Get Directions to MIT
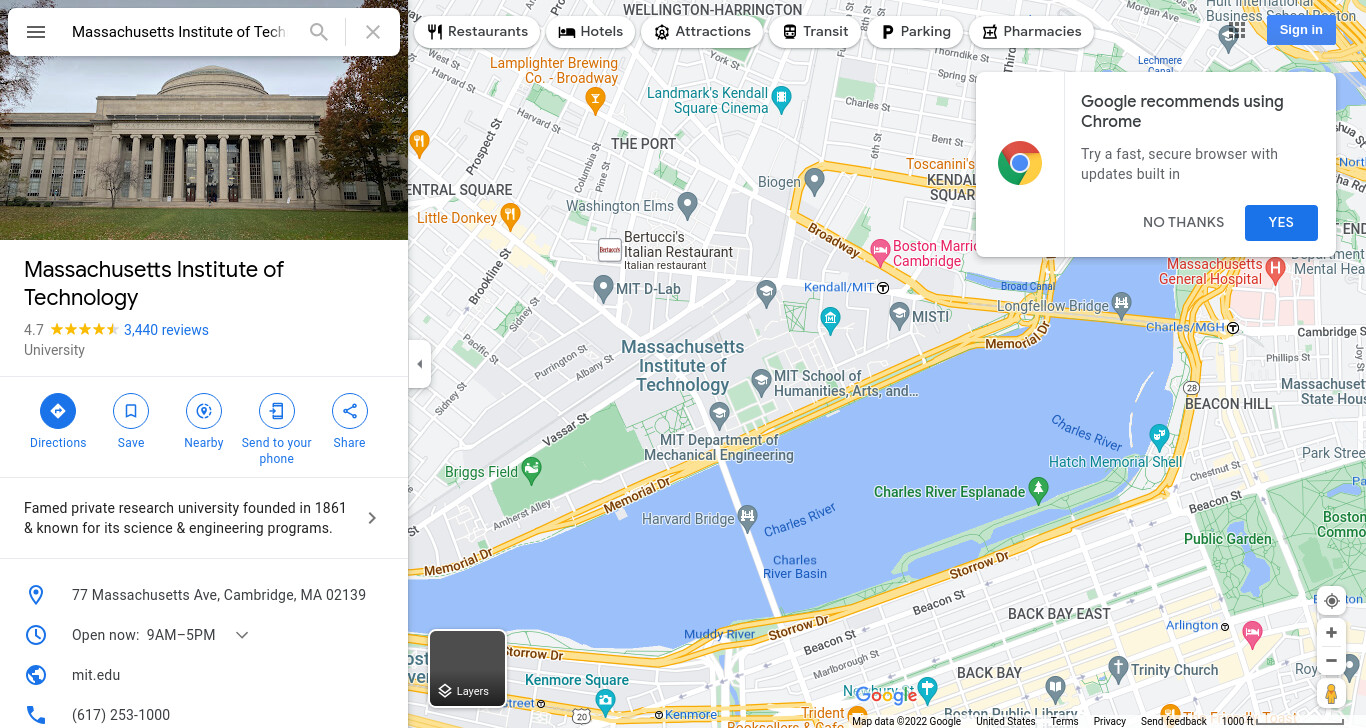 [x=58, y=422]
